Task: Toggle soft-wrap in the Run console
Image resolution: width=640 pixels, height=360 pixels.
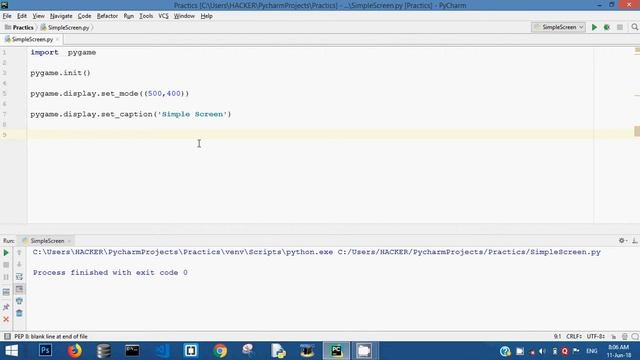Action: coord(19,277)
